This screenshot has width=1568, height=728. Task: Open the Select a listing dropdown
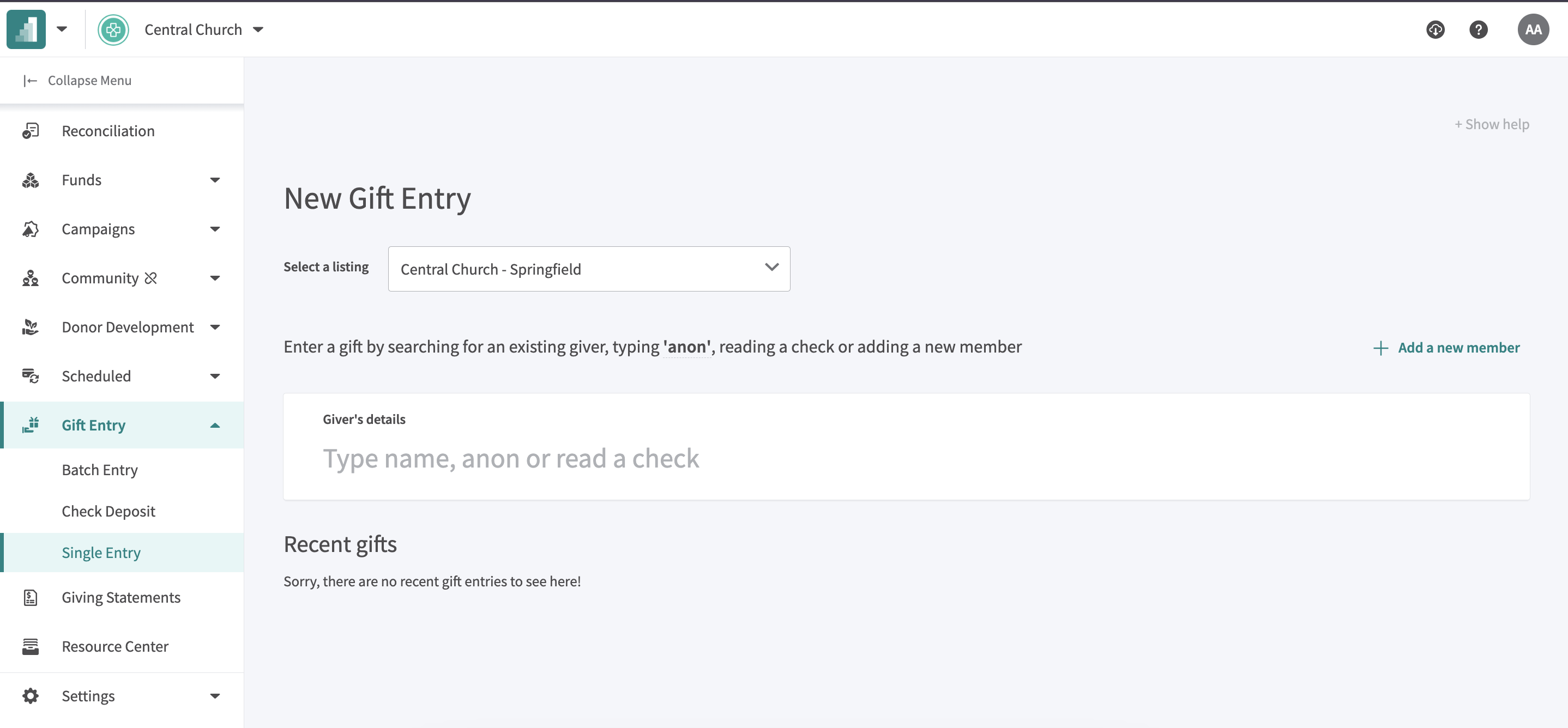click(x=589, y=269)
